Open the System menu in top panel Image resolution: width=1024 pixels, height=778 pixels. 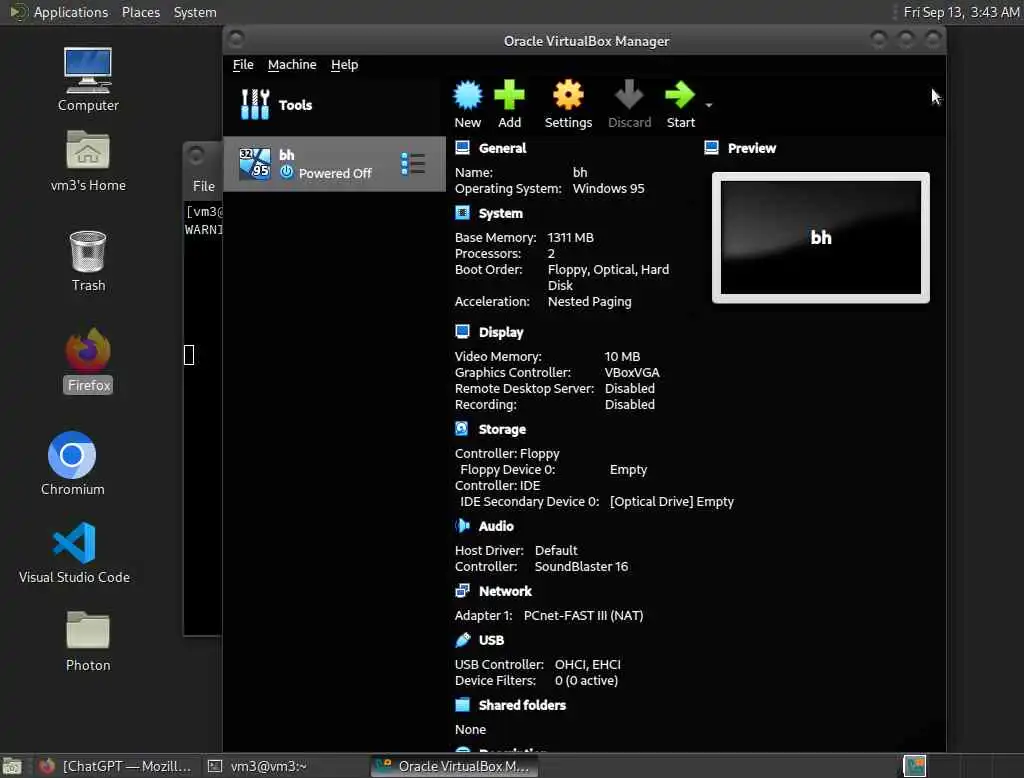[x=195, y=12]
